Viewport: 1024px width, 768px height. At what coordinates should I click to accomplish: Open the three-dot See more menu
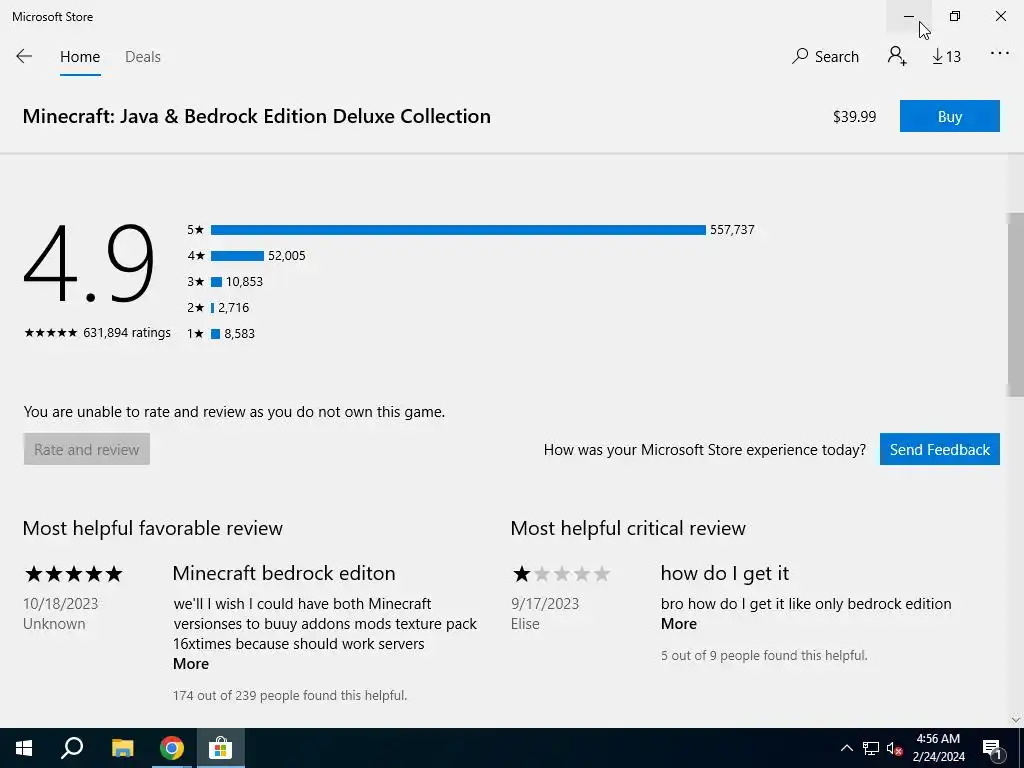(999, 54)
